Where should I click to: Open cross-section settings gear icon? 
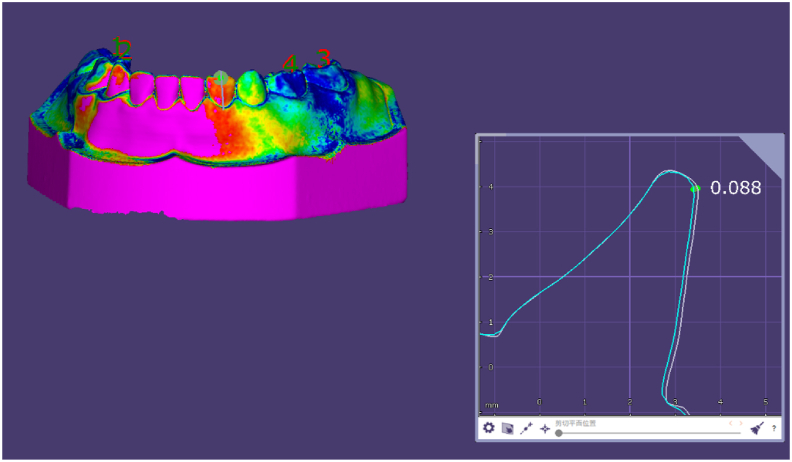coord(488,428)
